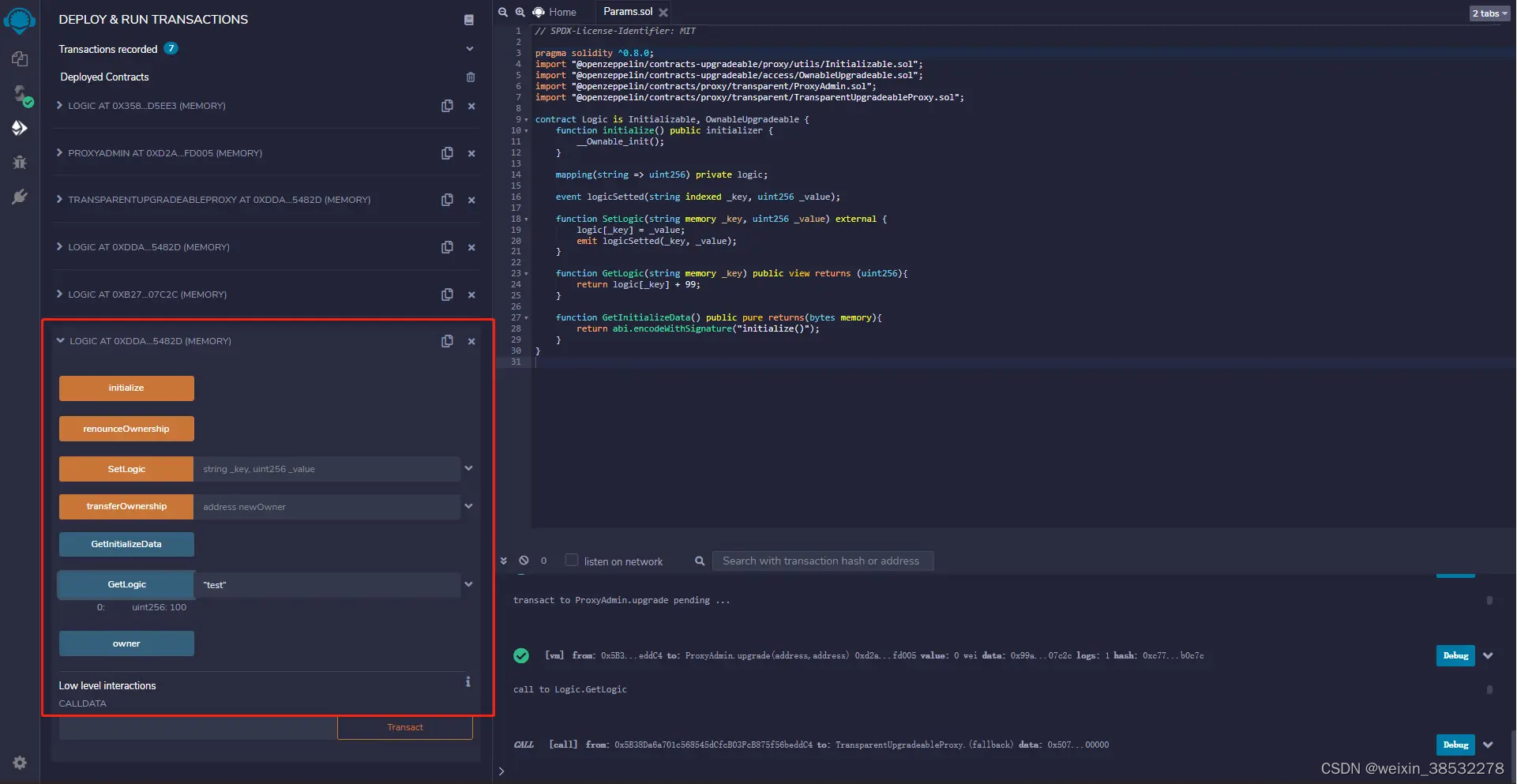Remove LOGIC AT 0XB27...07C2C instance
Viewport: 1517px width, 784px height.
tap(471, 294)
